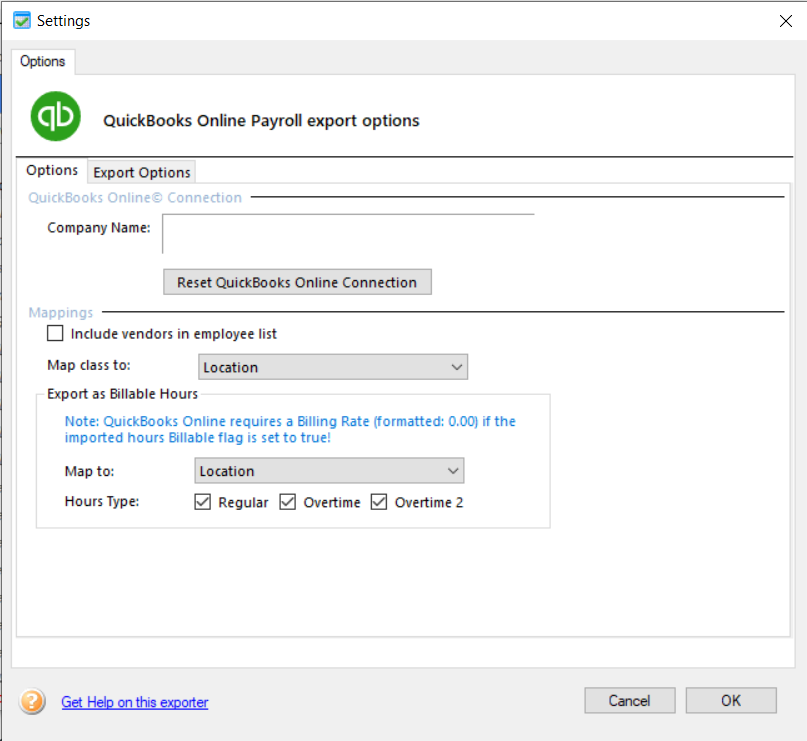Open the Map class to dropdown
807x741 pixels.
click(x=333, y=367)
